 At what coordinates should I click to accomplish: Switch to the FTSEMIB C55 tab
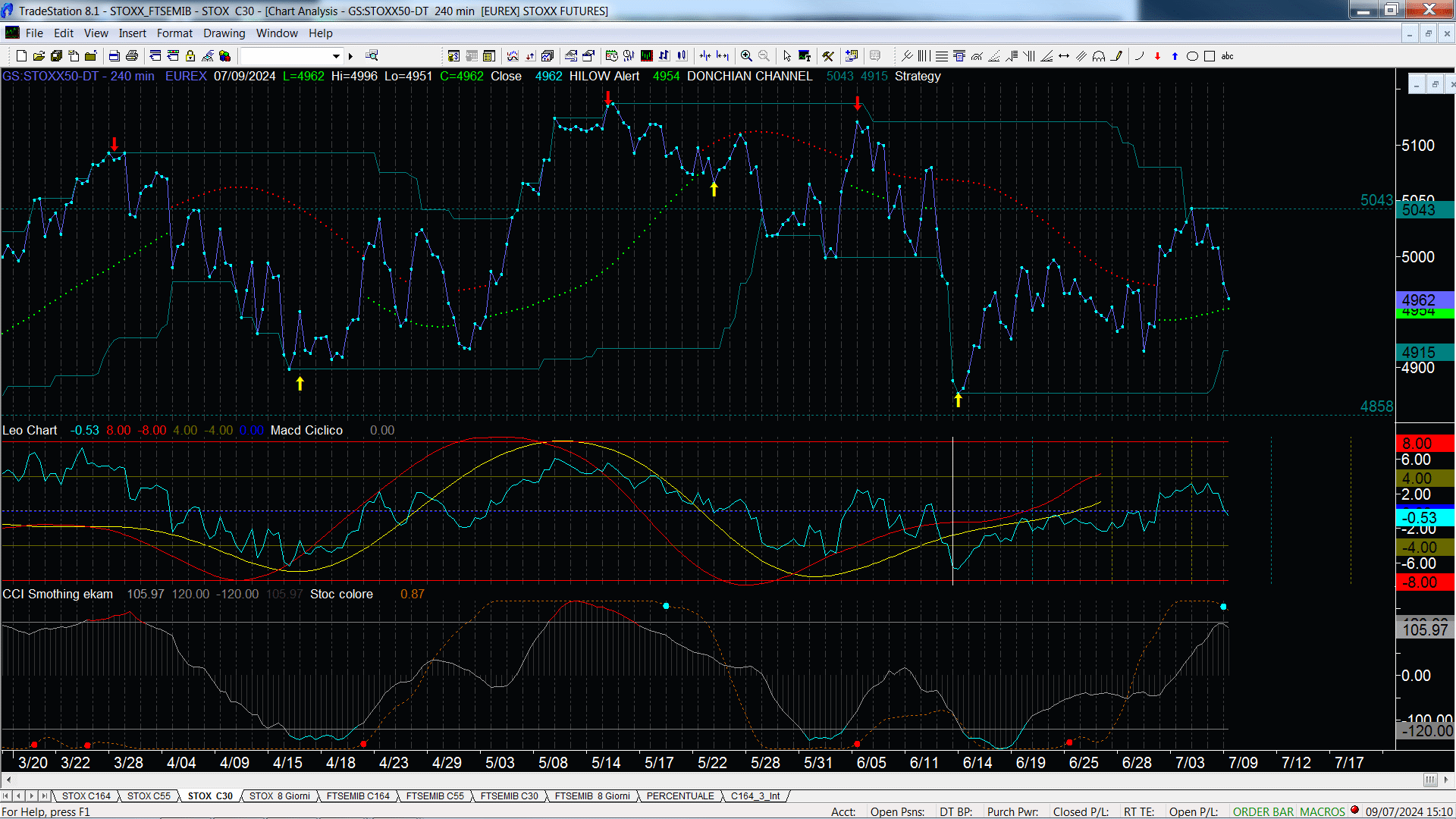[x=435, y=795]
